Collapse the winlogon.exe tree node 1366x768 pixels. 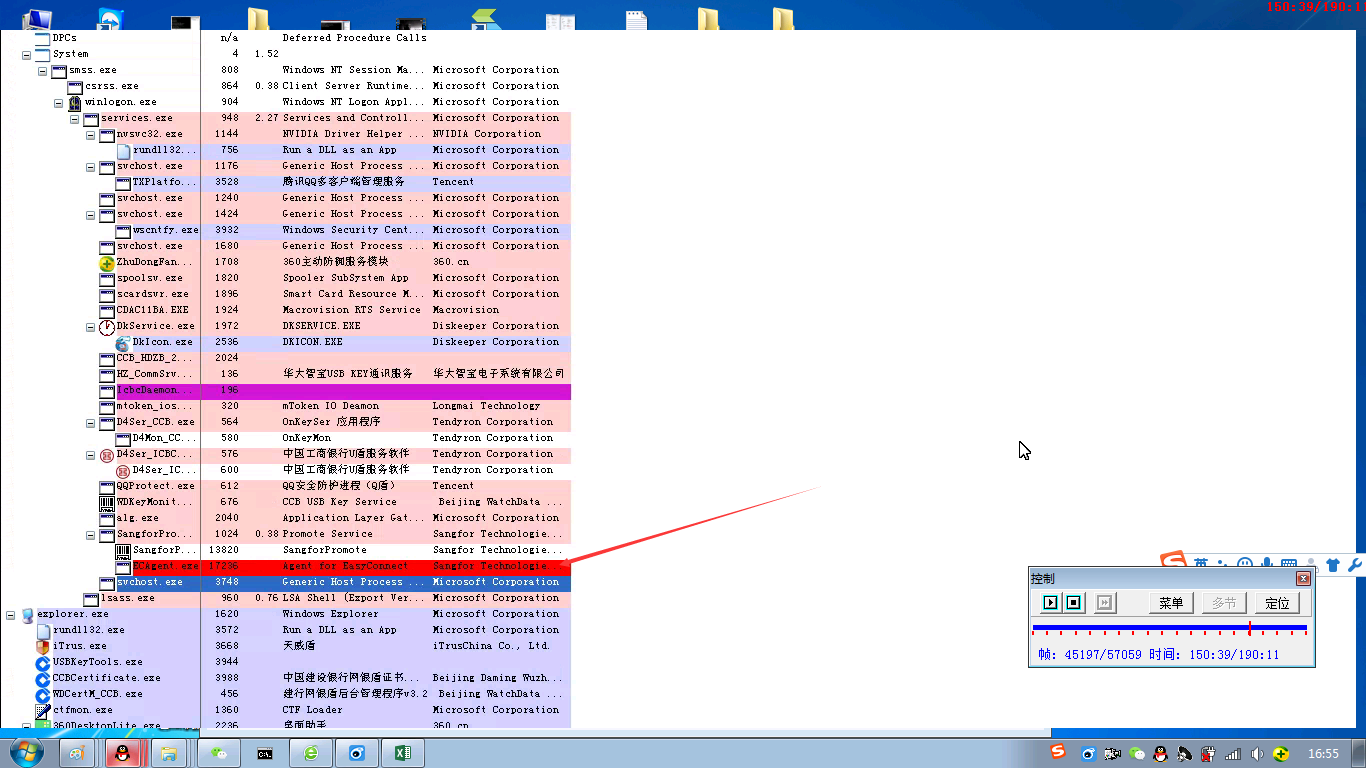[x=59, y=102]
